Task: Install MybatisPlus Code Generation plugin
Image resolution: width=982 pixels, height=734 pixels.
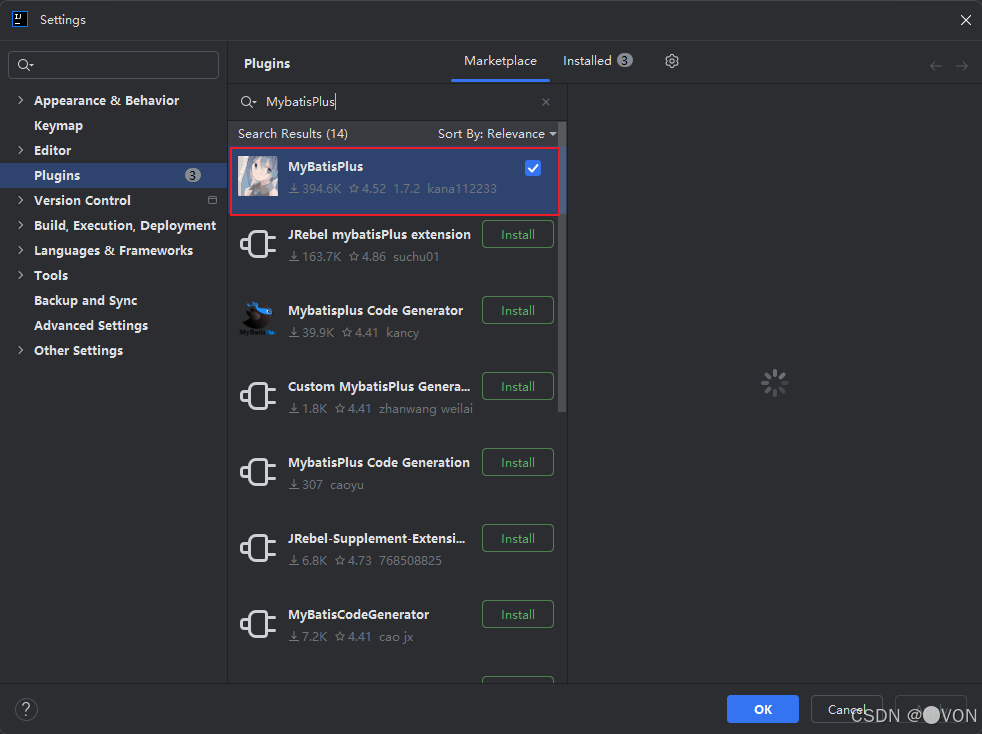Action: point(518,462)
